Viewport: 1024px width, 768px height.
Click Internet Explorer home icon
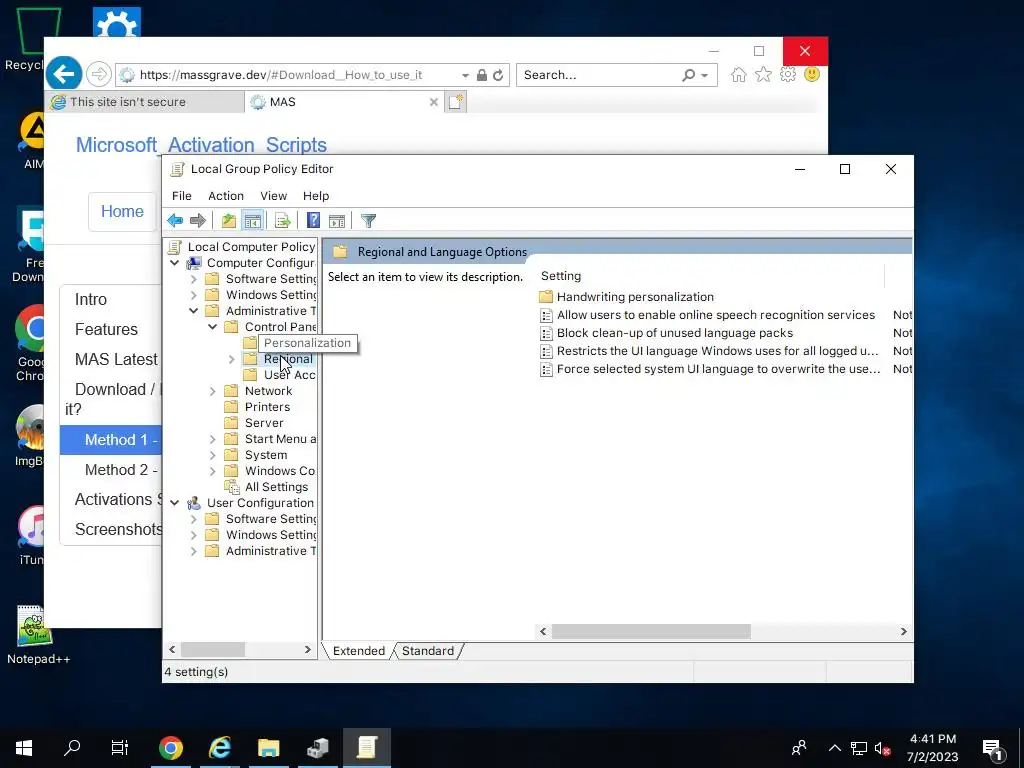coord(739,75)
